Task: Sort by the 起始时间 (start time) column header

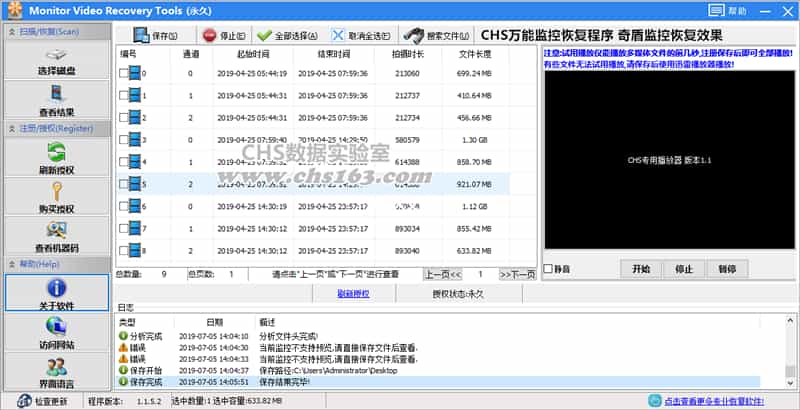Action: (x=253, y=54)
